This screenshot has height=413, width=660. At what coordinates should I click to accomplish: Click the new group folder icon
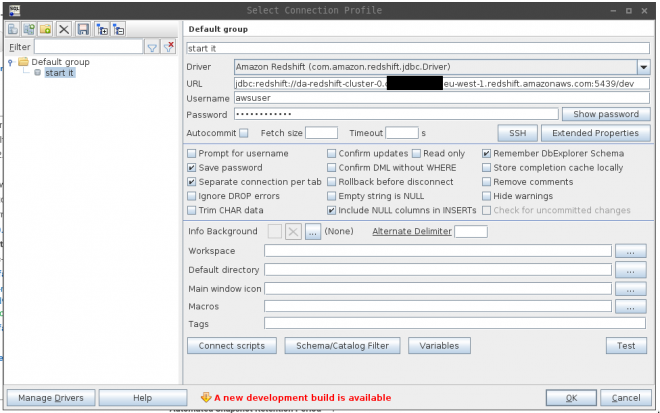(x=47, y=29)
